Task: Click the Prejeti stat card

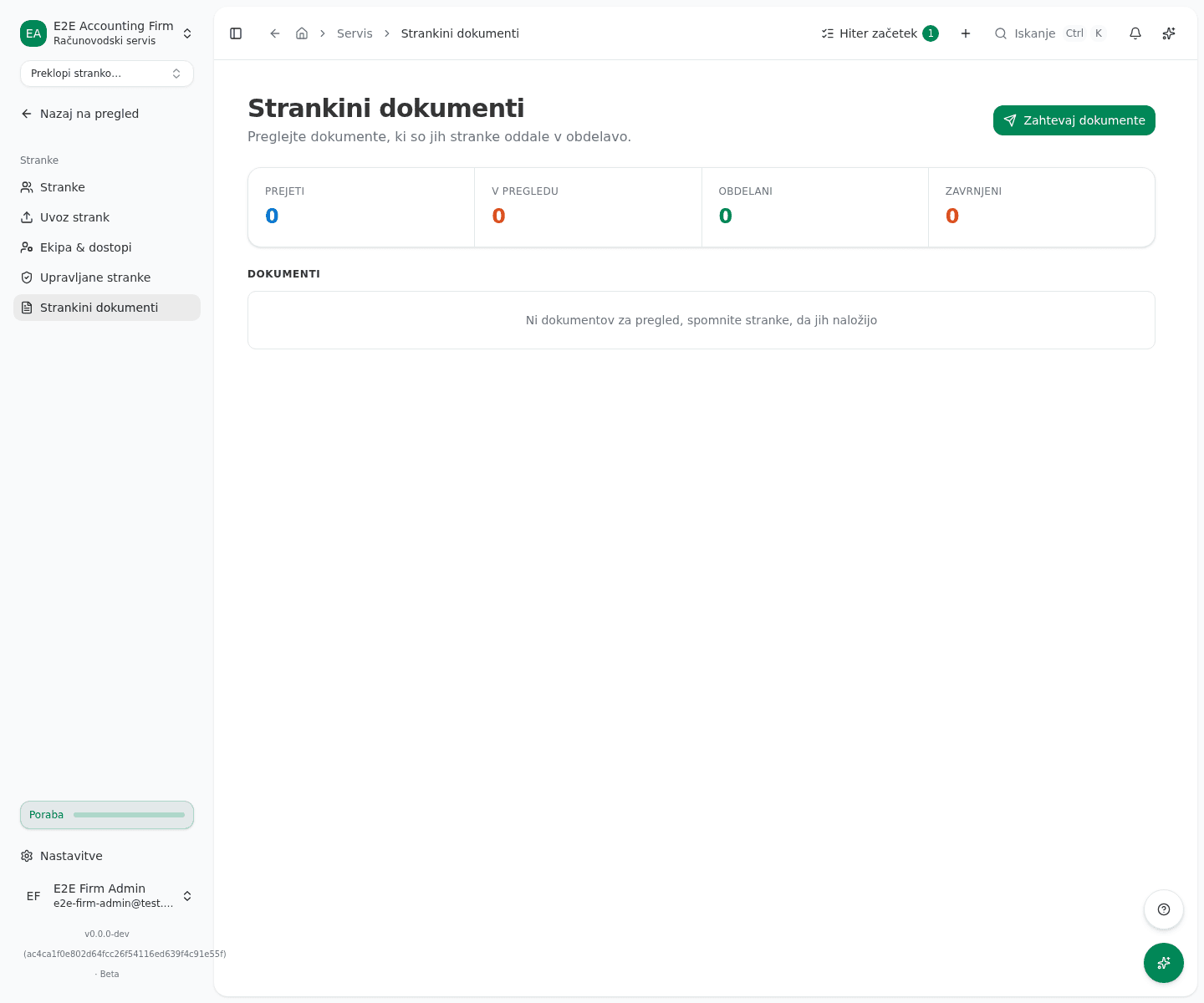Action: (x=361, y=207)
